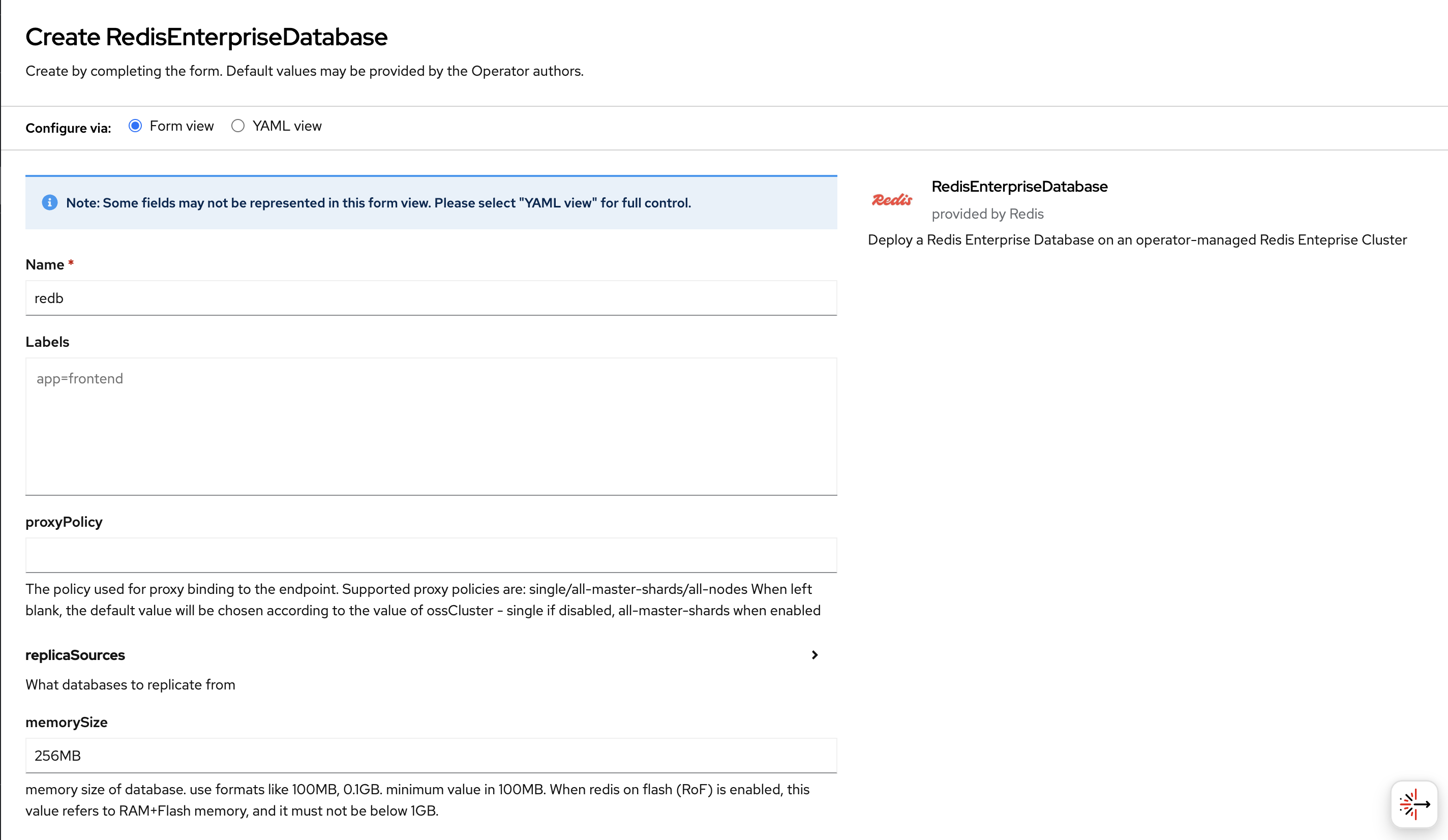Screen dimensions: 1448x840
Task: Select the Form view radio button
Action: tap(135, 126)
